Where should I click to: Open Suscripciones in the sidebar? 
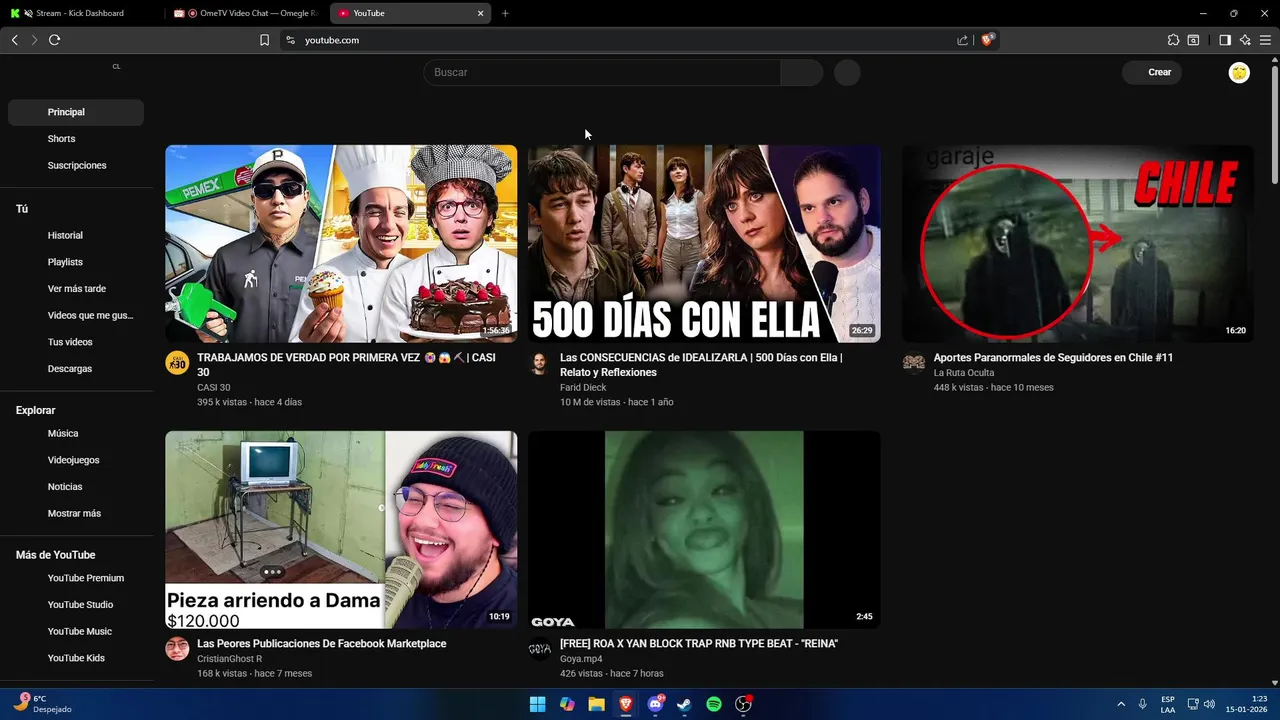(76, 165)
